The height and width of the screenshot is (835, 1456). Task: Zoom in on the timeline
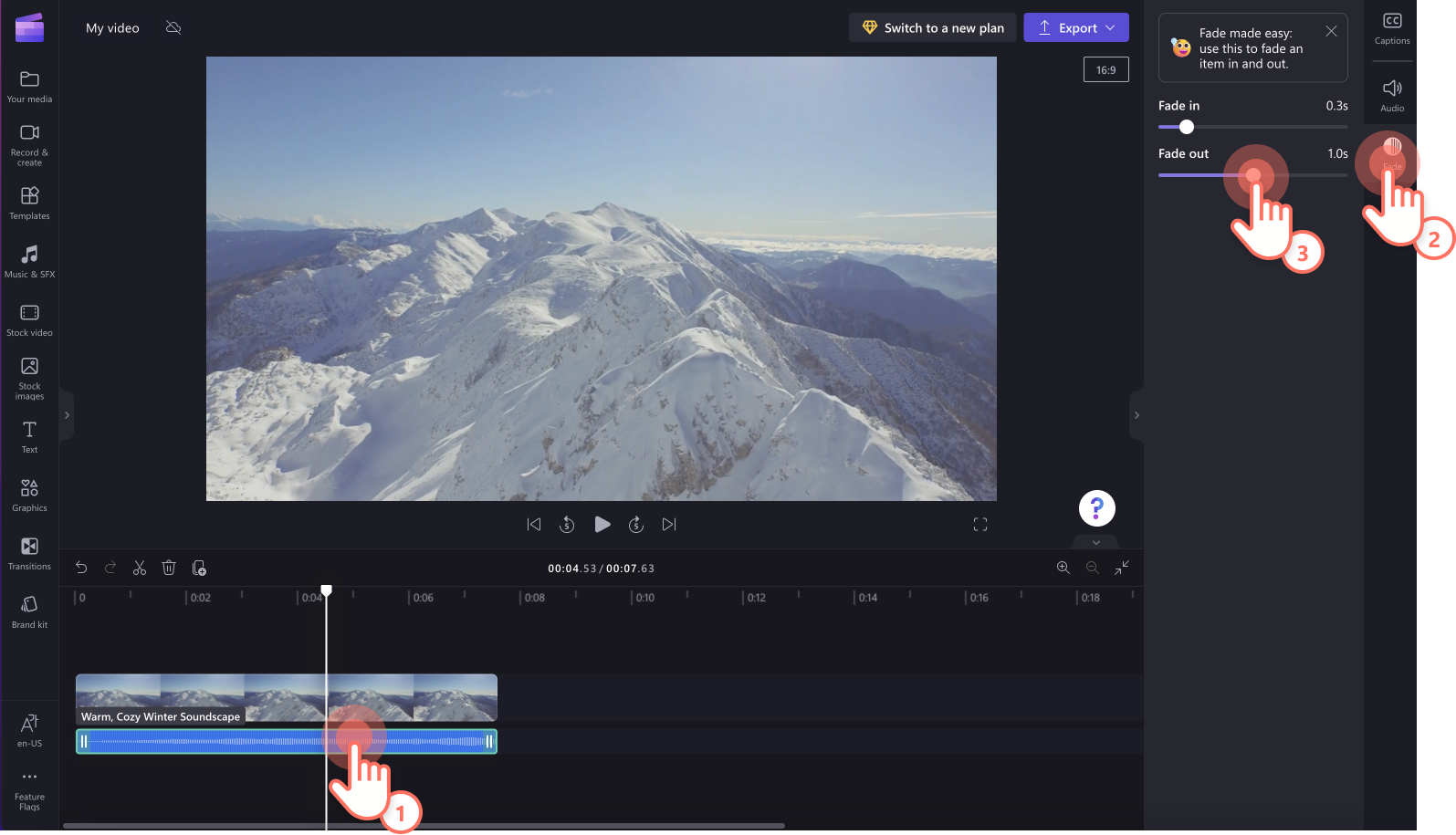tap(1063, 568)
